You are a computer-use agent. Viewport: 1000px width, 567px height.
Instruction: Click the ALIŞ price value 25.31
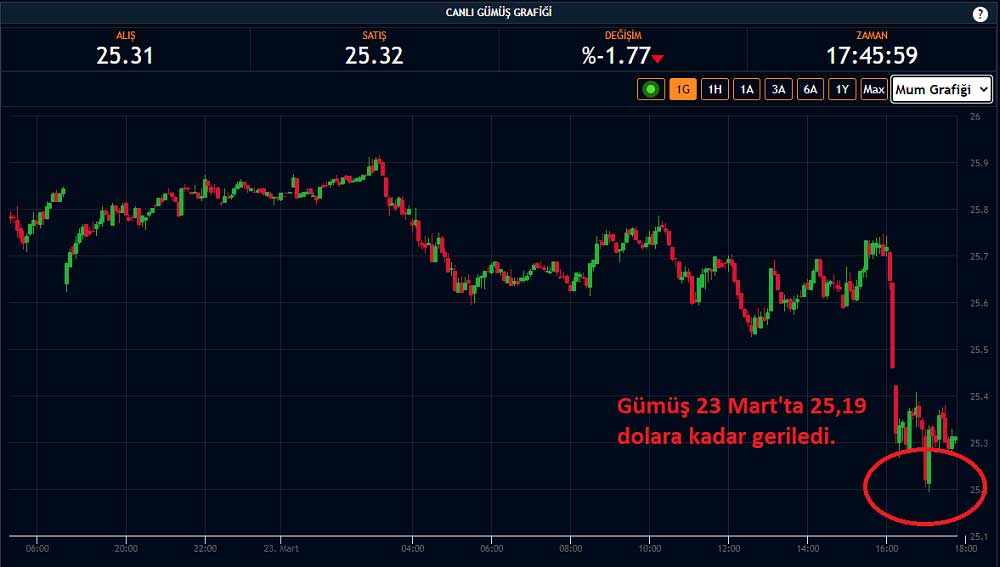click(x=125, y=56)
